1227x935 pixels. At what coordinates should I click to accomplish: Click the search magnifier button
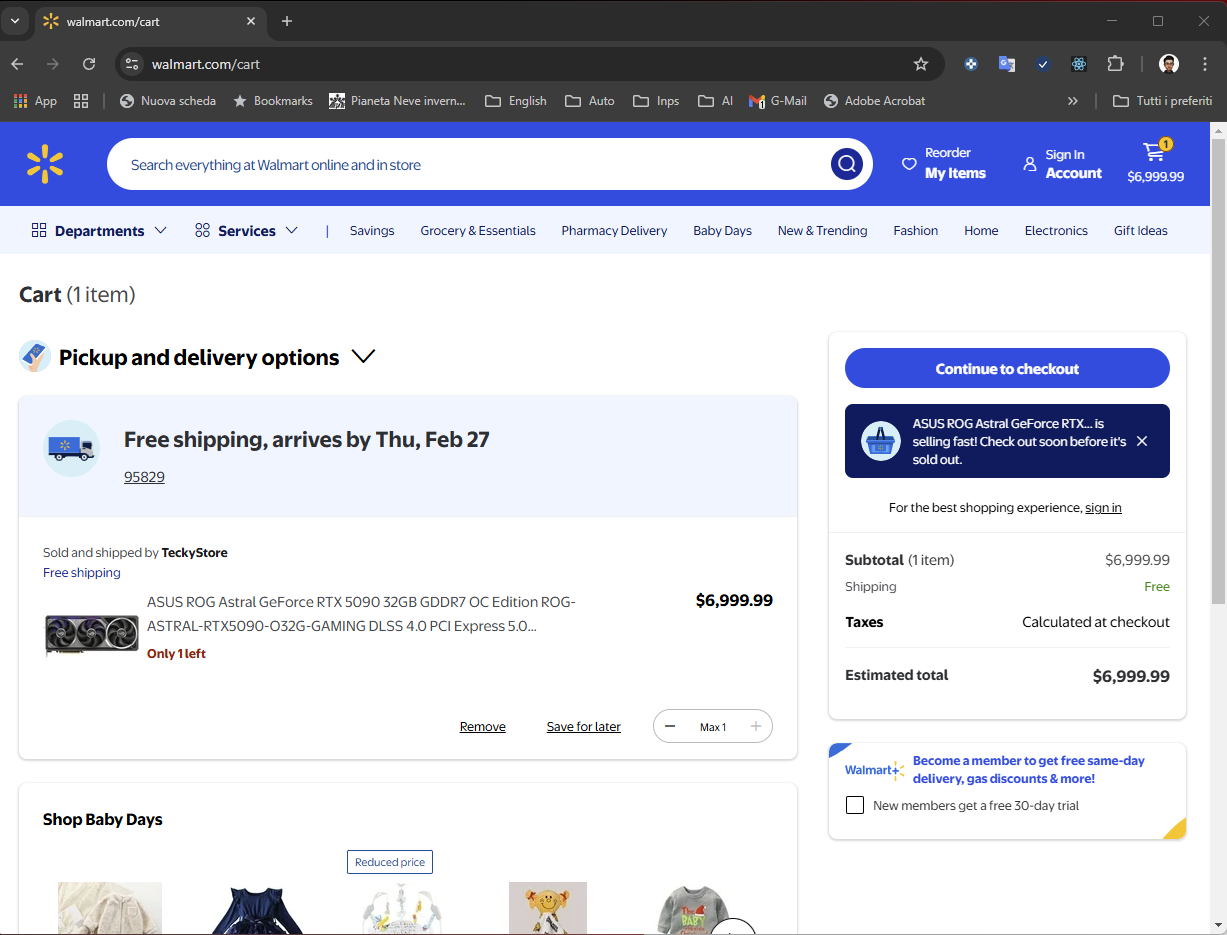click(x=847, y=164)
